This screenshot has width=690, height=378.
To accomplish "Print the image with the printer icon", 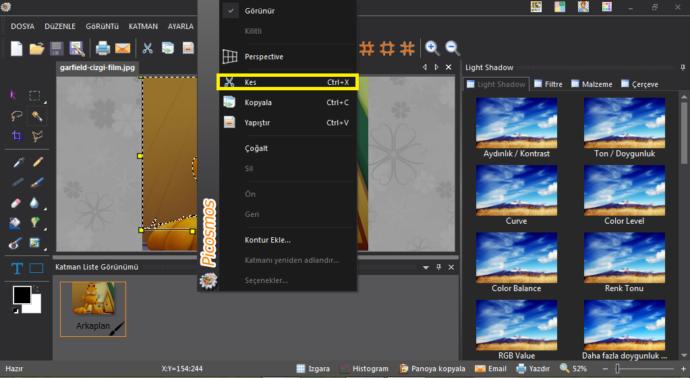I will pyautogui.click(x=103, y=48).
